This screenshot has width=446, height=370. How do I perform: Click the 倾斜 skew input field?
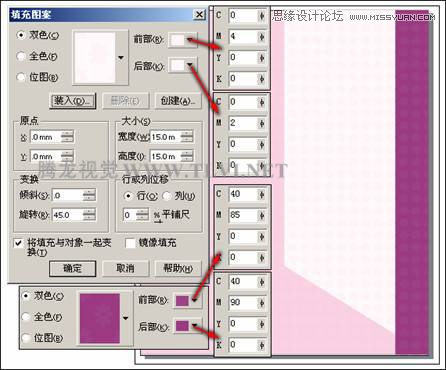pos(67,195)
